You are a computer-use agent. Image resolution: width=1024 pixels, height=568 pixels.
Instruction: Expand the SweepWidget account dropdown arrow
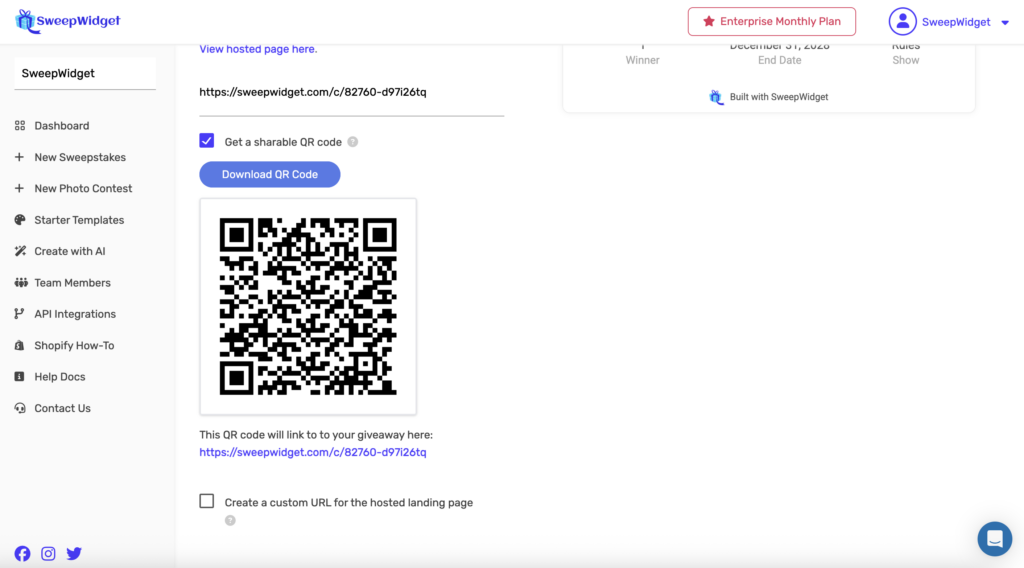(x=1005, y=23)
